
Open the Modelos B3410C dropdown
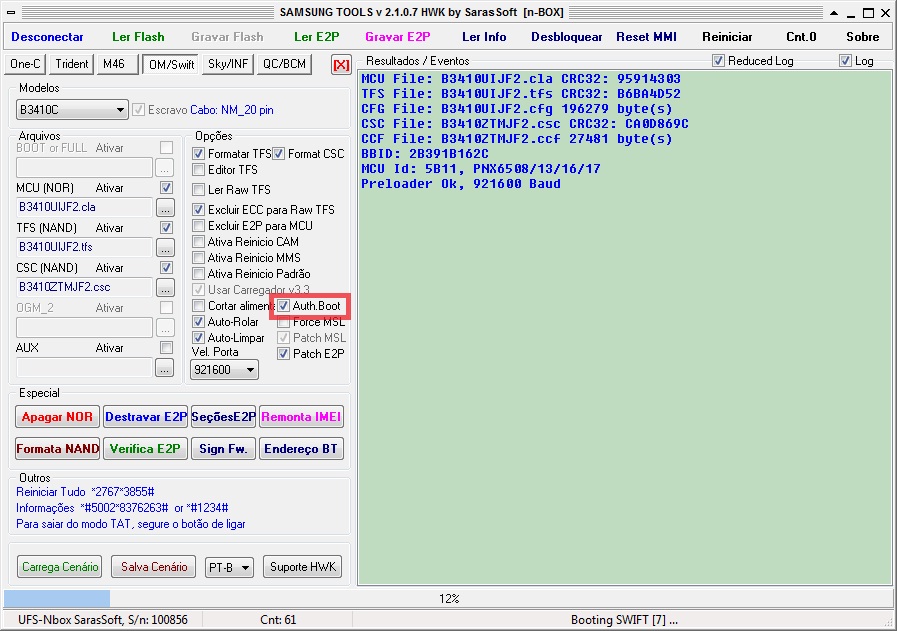pyautogui.click(x=72, y=110)
